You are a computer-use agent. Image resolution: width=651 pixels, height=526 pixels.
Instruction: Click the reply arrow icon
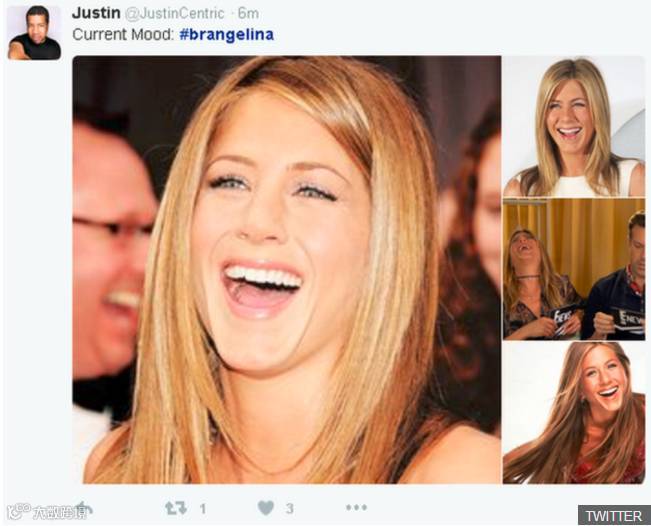(83, 508)
